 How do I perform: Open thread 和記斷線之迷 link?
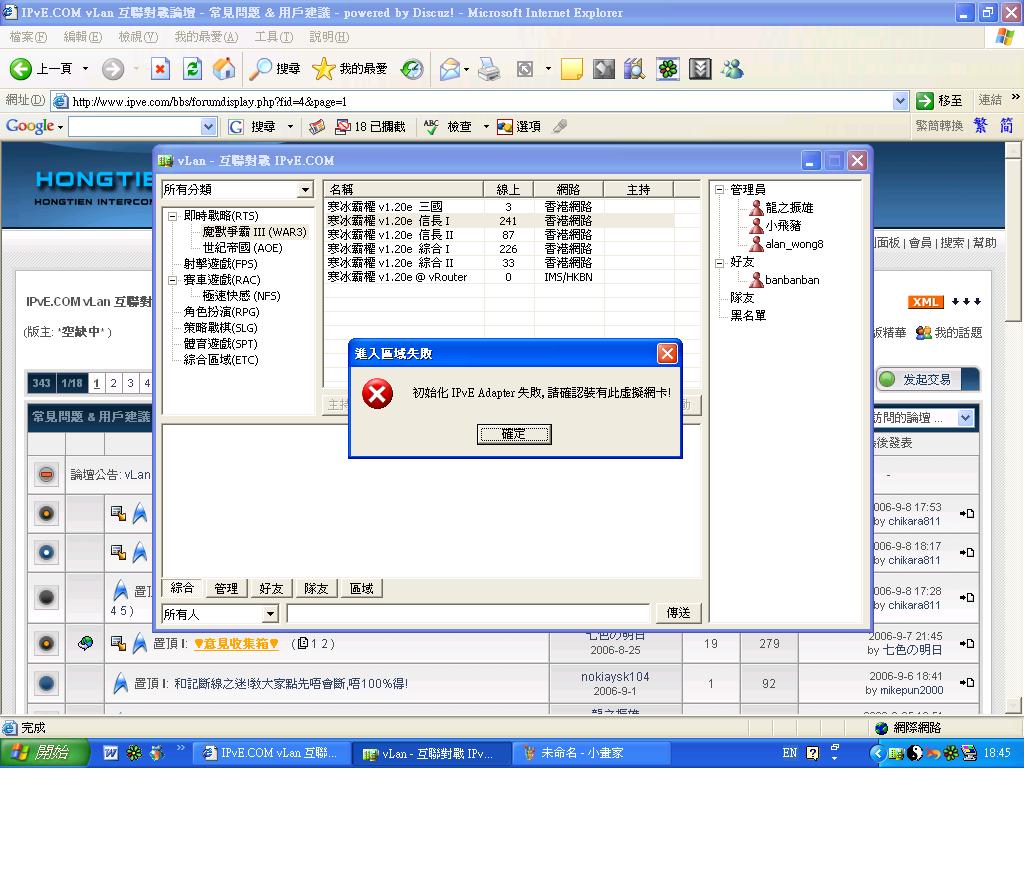tap(291, 684)
